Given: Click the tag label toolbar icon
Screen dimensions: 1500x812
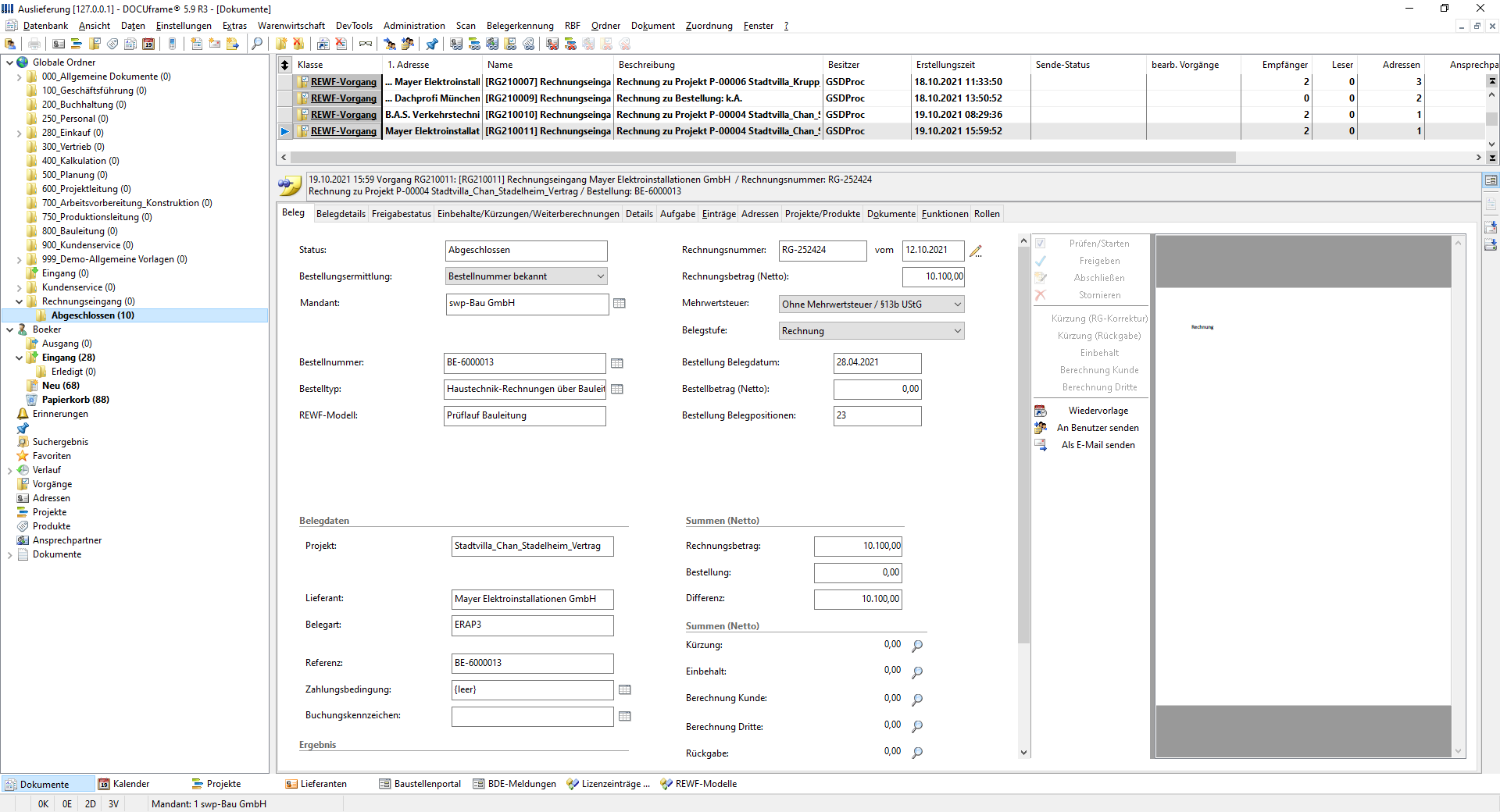Looking at the screenshot, I should [x=113, y=44].
